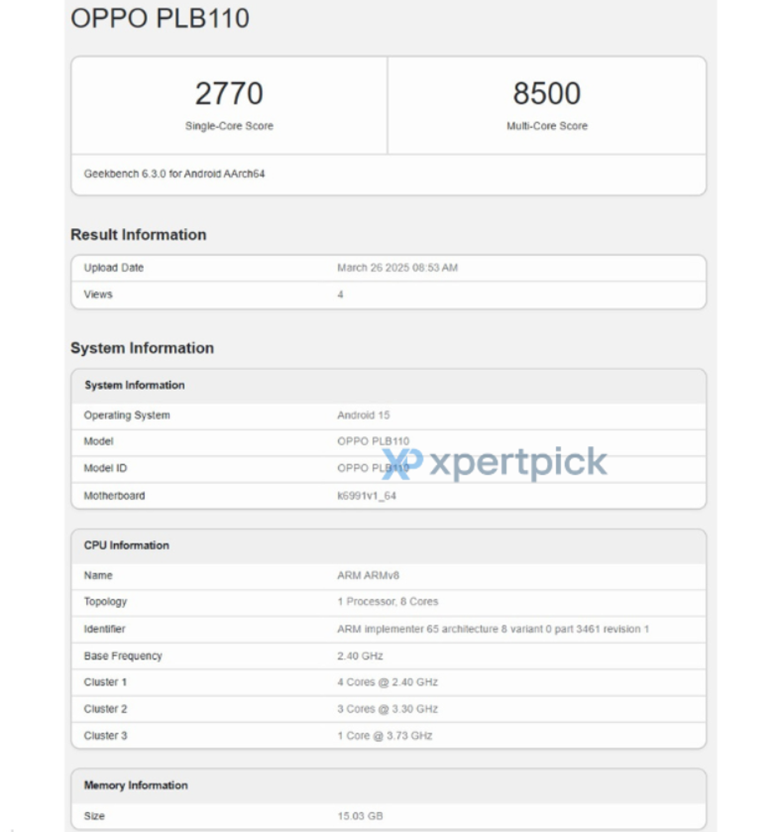Click the ARM implementer identifier text

pos(493,629)
